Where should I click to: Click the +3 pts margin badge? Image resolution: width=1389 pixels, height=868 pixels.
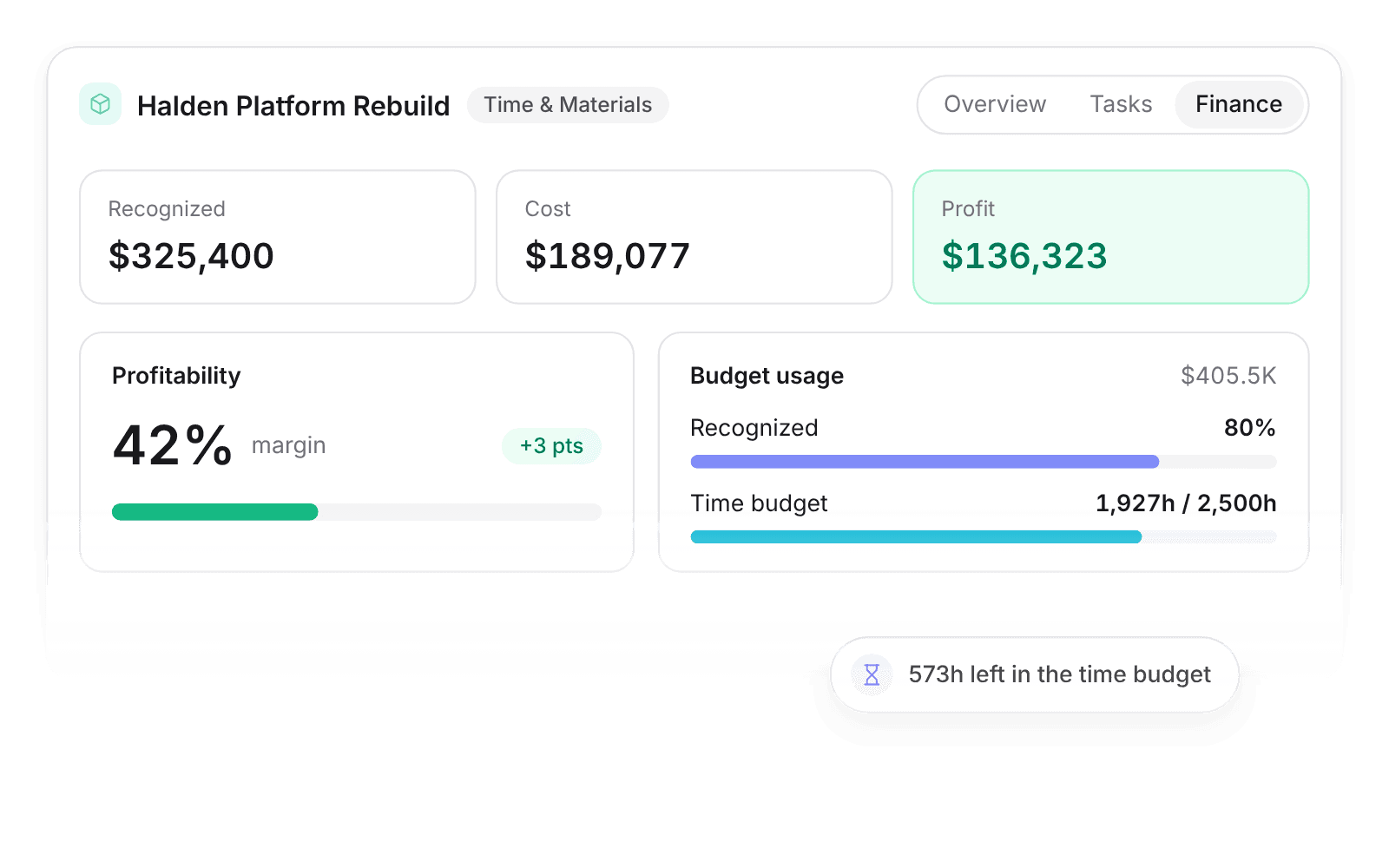click(551, 446)
